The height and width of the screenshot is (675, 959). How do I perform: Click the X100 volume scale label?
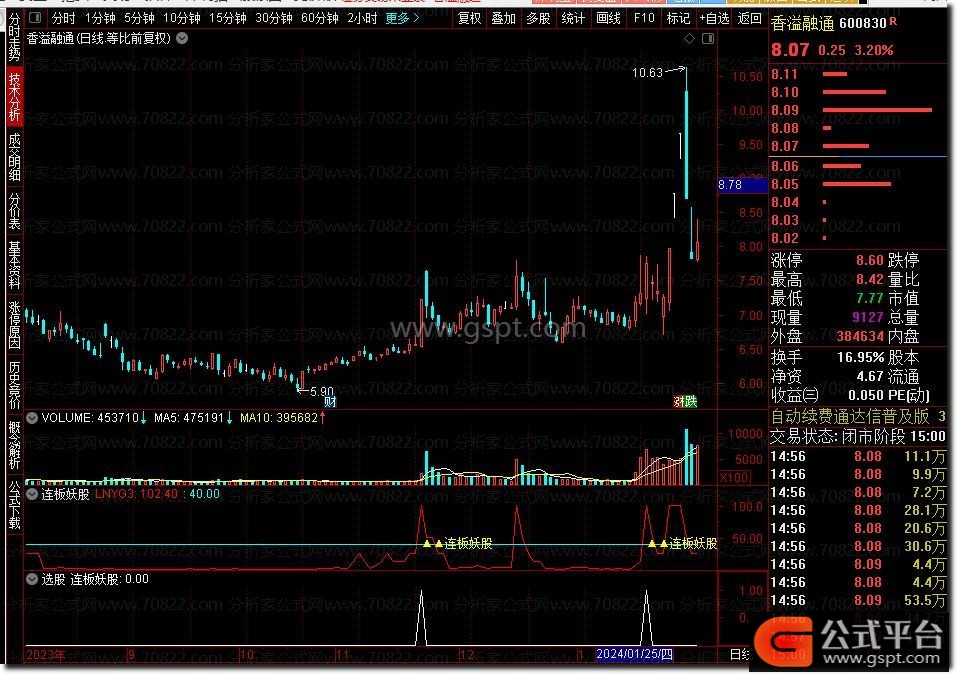733,477
